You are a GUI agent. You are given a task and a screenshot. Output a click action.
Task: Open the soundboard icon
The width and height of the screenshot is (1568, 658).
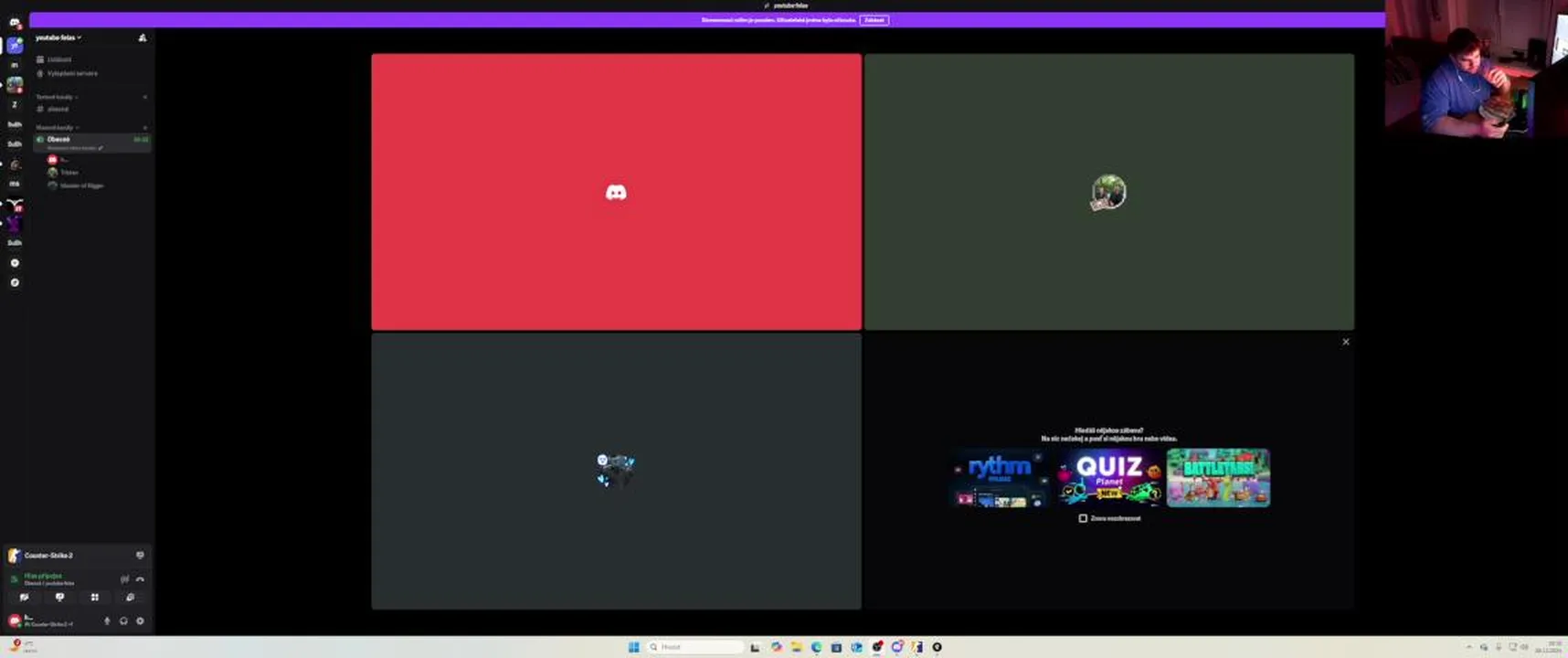pyautogui.click(x=130, y=597)
